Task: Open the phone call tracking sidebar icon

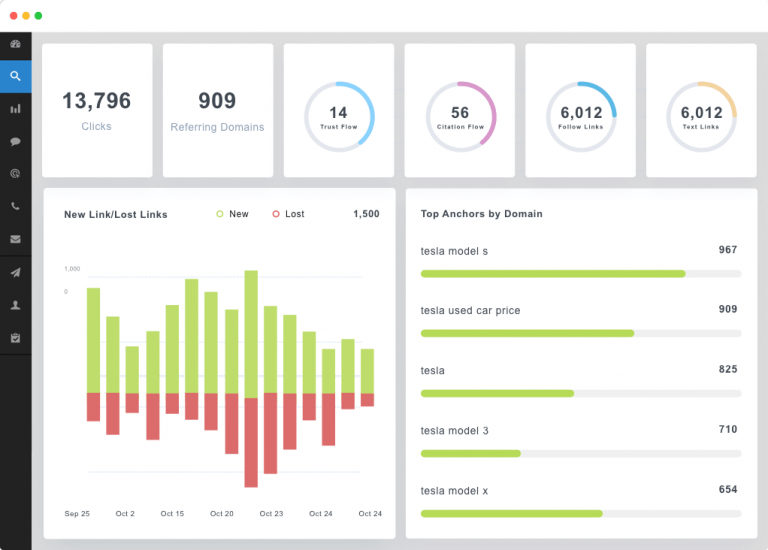Action: [x=15, y=206]
